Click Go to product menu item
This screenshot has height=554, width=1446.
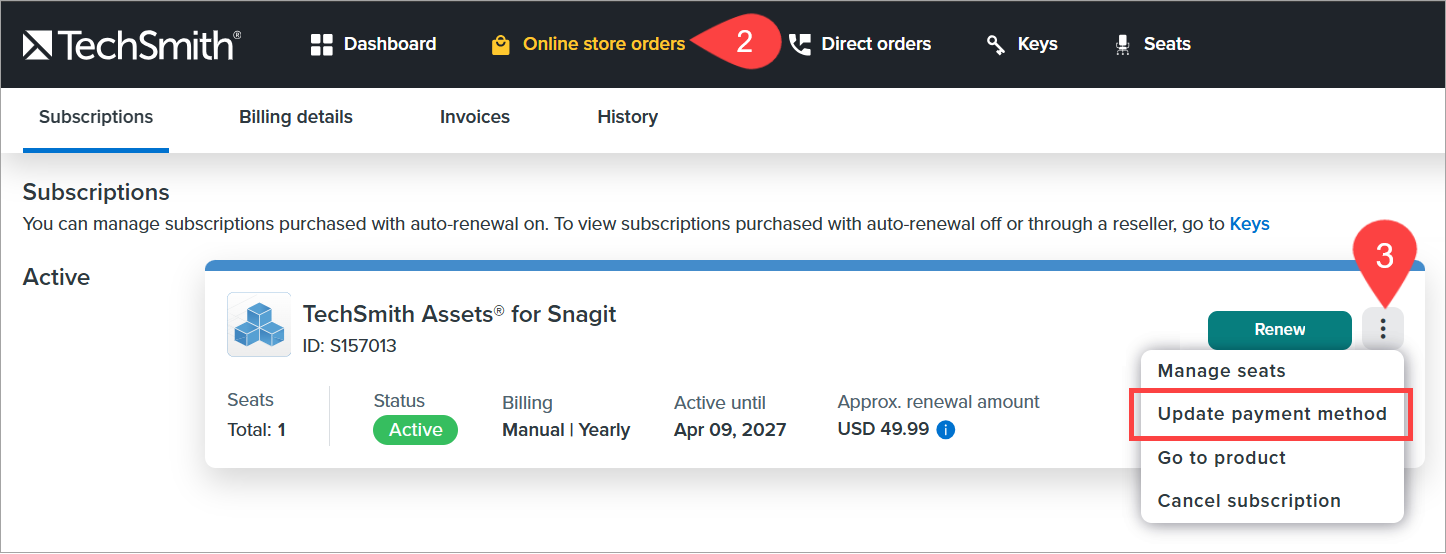pos(1221,458)
